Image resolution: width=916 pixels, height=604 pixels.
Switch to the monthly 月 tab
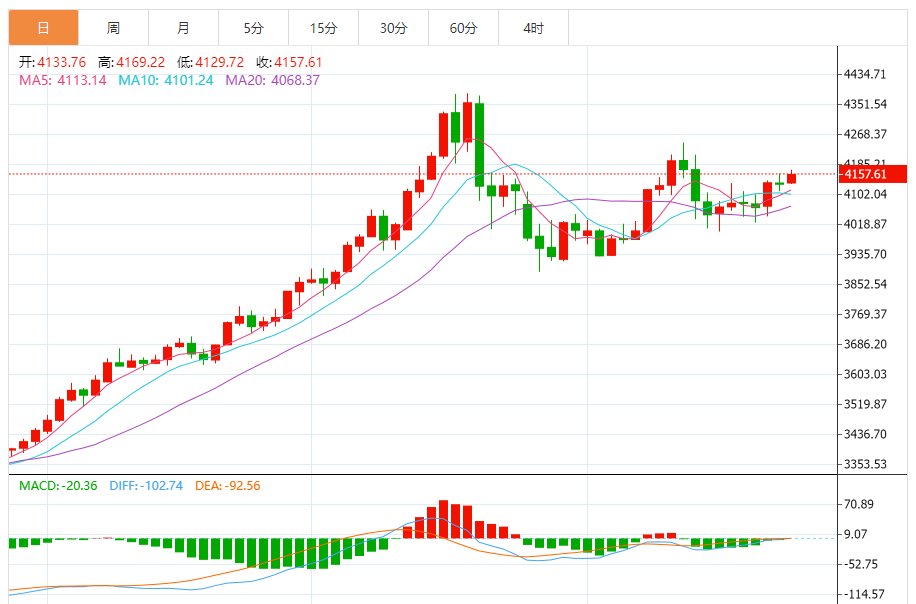pyautogui.click(x=183, y=27)
